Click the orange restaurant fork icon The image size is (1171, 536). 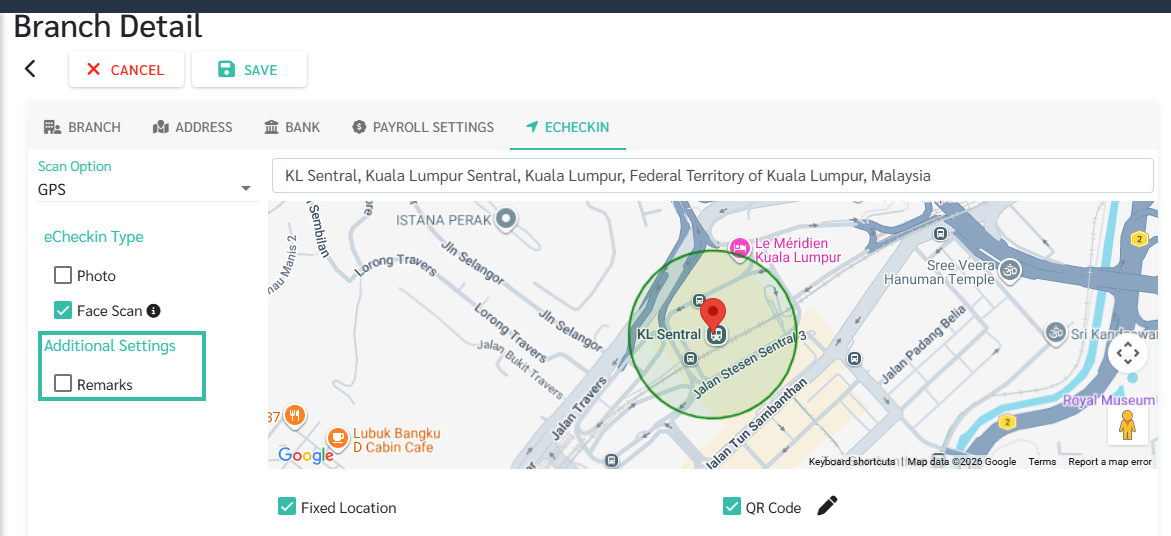coord(296,416)
